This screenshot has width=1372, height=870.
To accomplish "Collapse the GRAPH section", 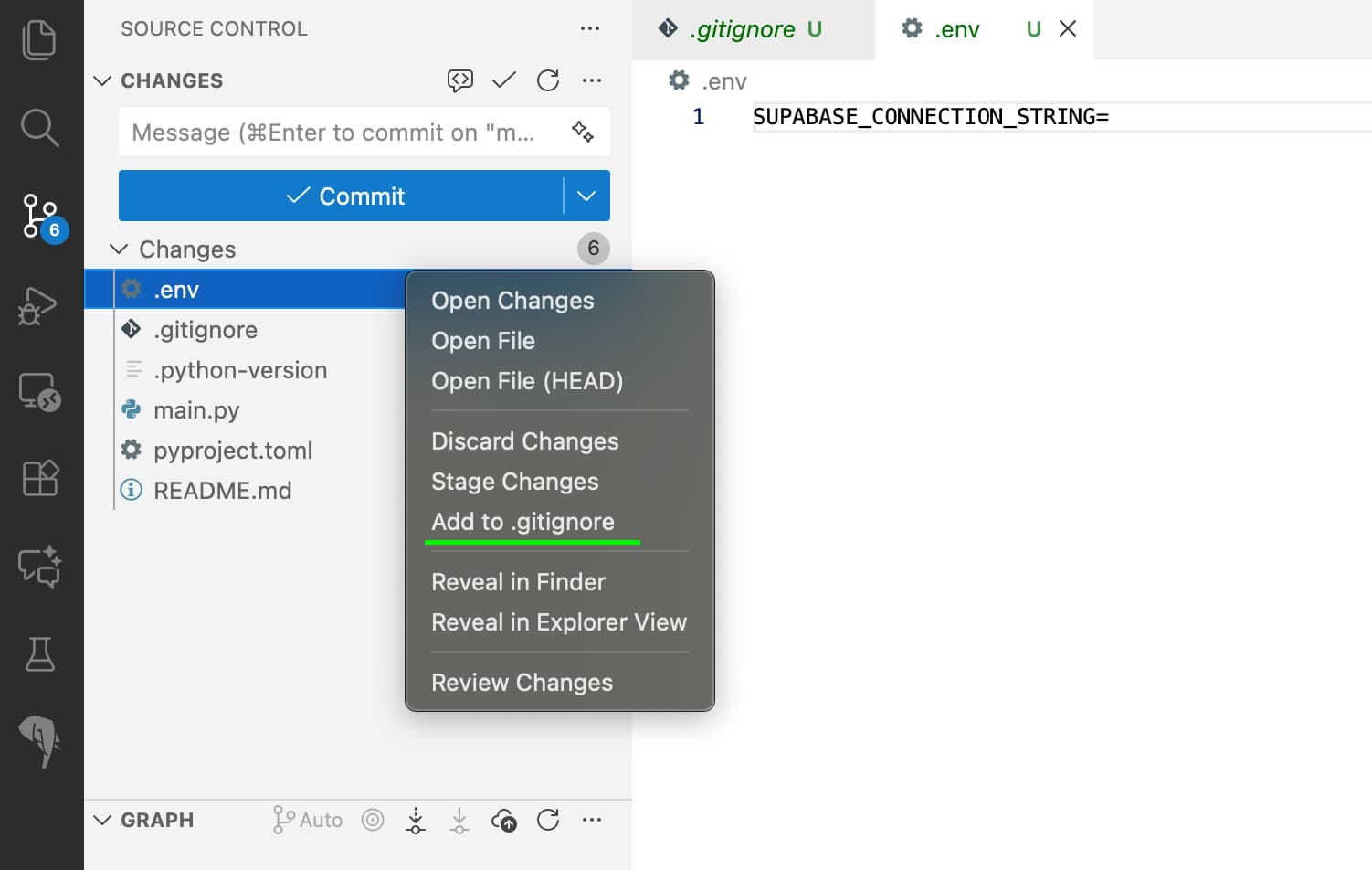I will 102,820.
